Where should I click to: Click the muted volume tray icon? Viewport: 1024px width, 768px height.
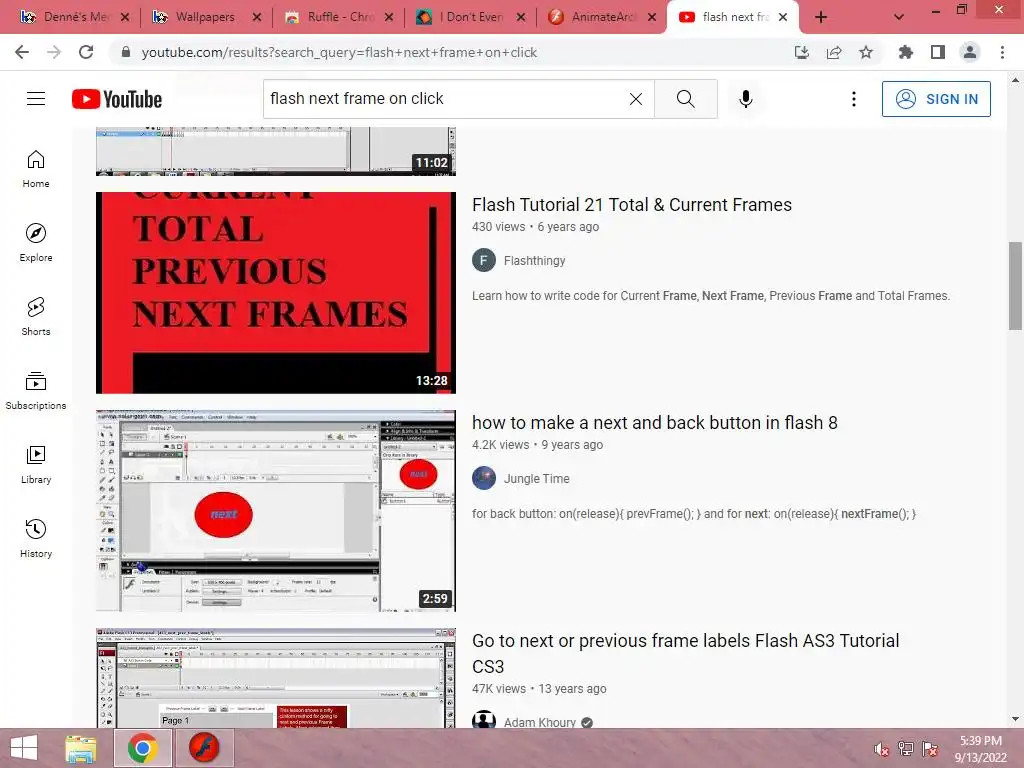point(881,749)
